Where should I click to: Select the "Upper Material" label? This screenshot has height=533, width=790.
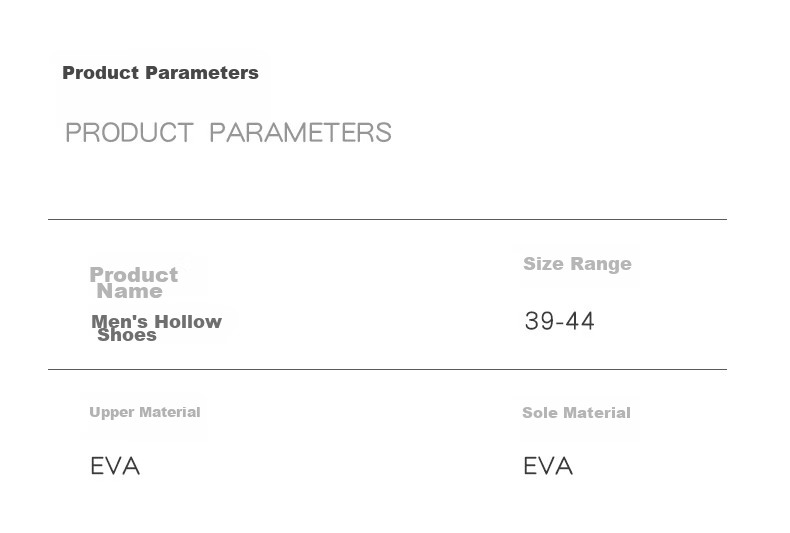click(x=145, y=412)
